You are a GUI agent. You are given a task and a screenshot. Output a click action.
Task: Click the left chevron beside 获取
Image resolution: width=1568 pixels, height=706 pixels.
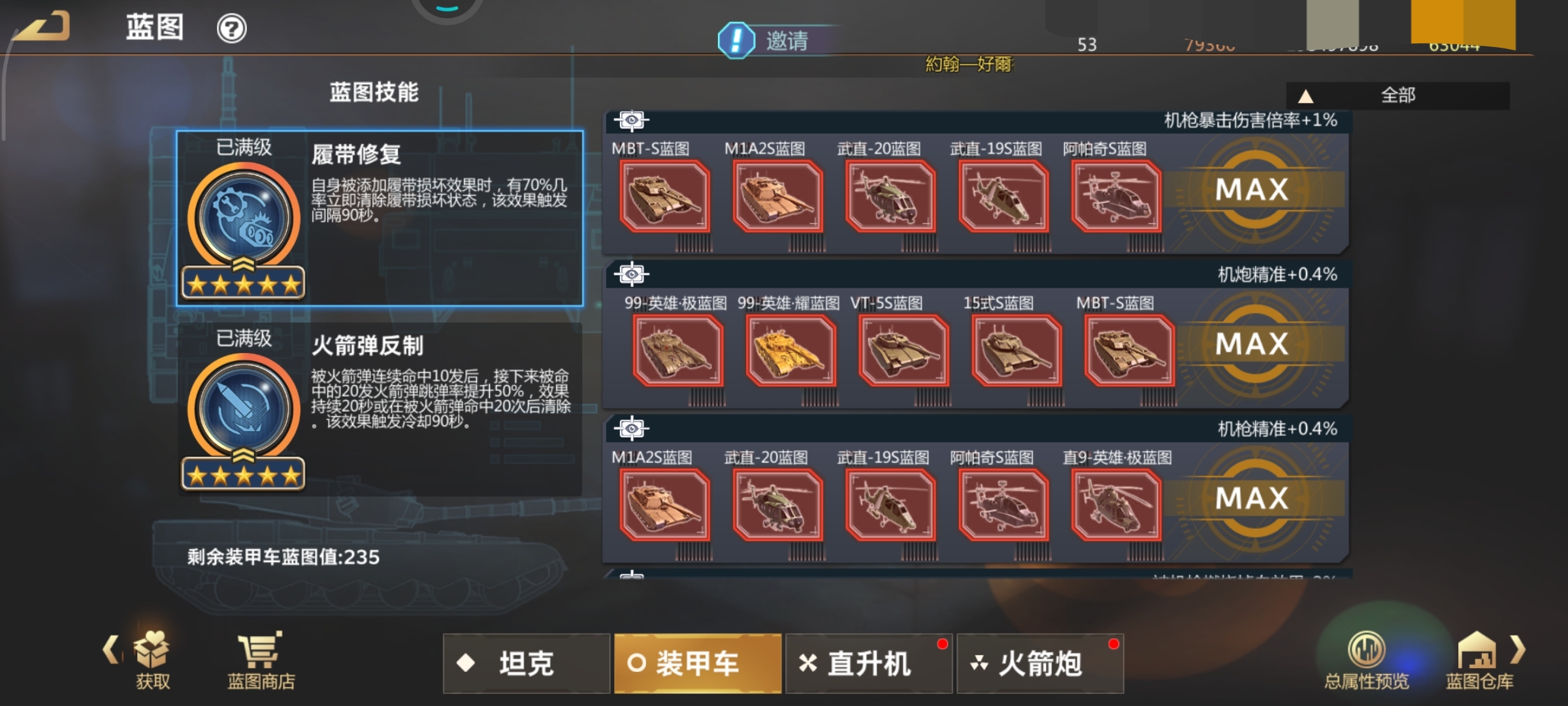(111, 650)
